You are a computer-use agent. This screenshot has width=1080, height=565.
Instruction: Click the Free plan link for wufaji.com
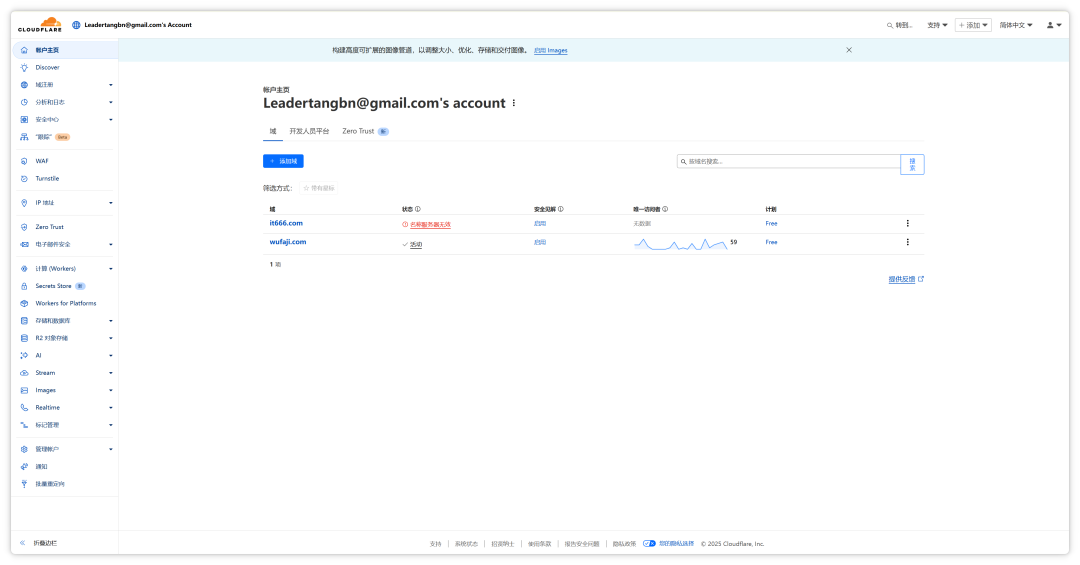tap(771, 242)
